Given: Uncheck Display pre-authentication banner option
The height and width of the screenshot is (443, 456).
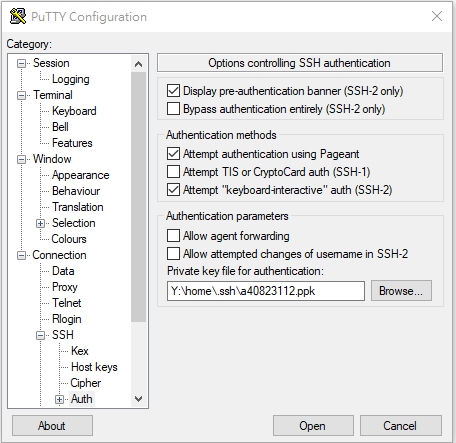Looking at the screenshot, I should (173, 91).
